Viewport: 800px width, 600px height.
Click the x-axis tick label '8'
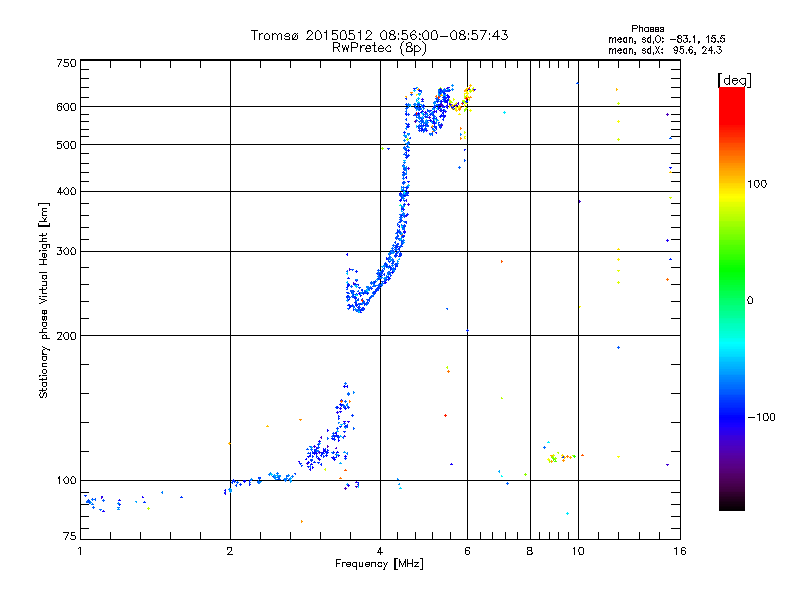[x=530, y=551]
